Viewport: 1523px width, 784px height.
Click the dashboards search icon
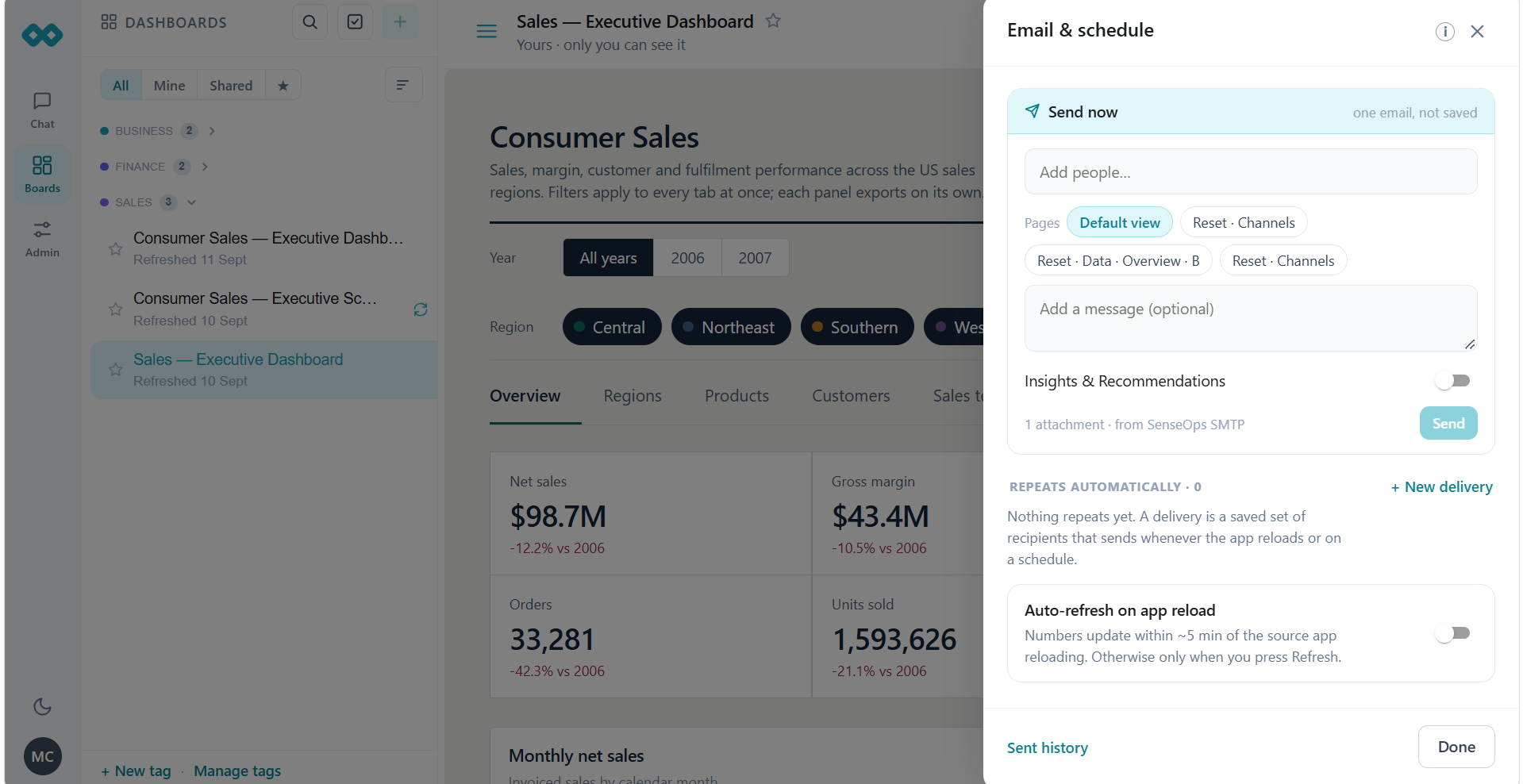[x=310, y=22]
